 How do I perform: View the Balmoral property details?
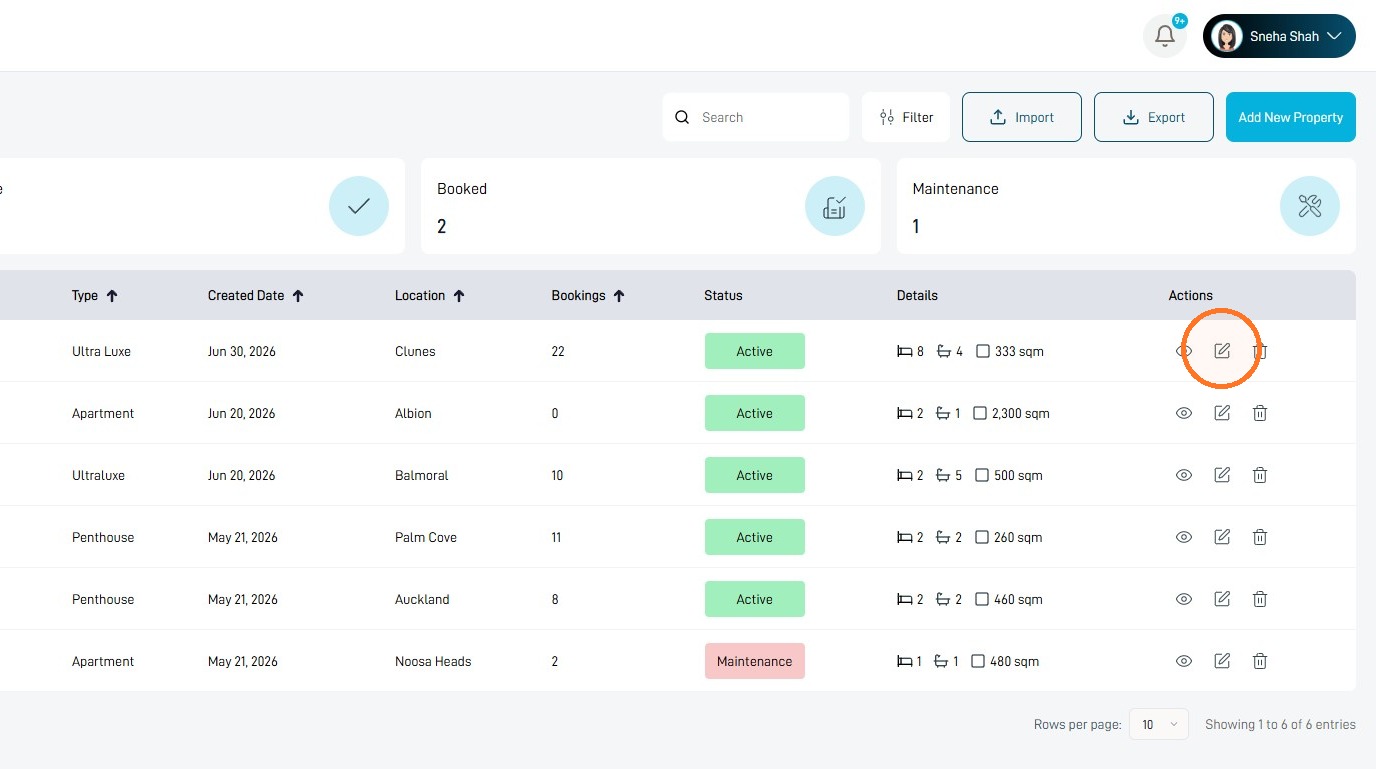pos(1184,475)
